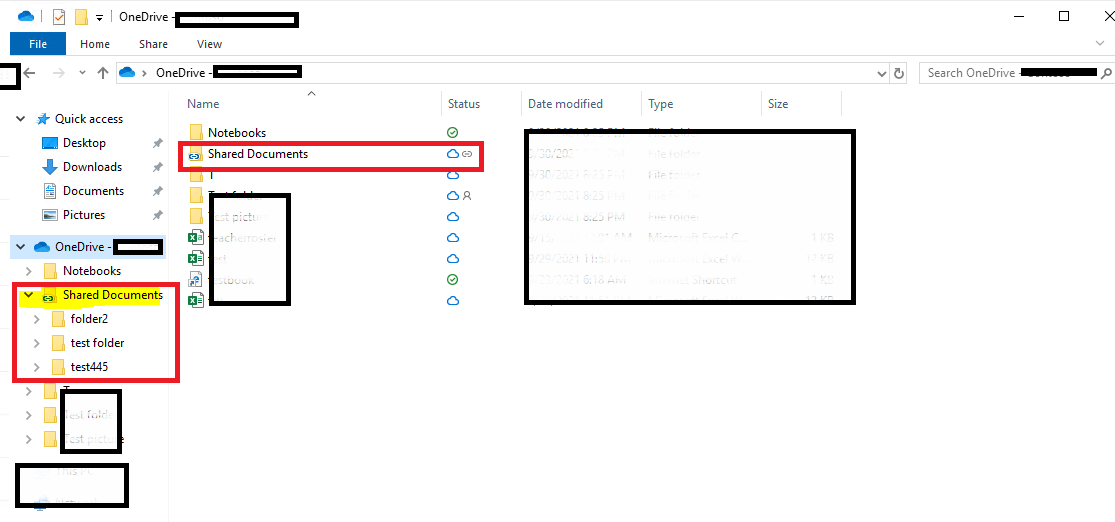
Task: Sort by the Status column header
Action: [464, 104]
